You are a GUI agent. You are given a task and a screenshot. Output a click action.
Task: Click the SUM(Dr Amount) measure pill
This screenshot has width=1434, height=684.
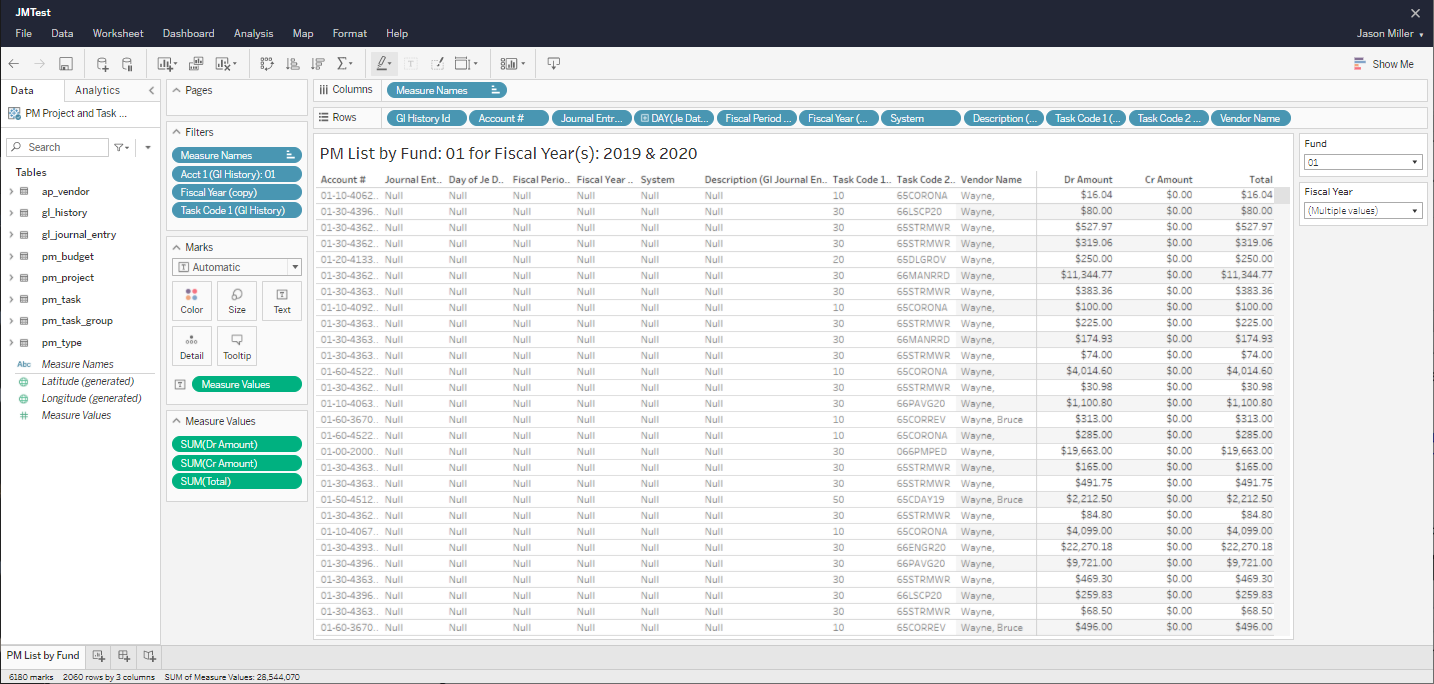[237, 444]
